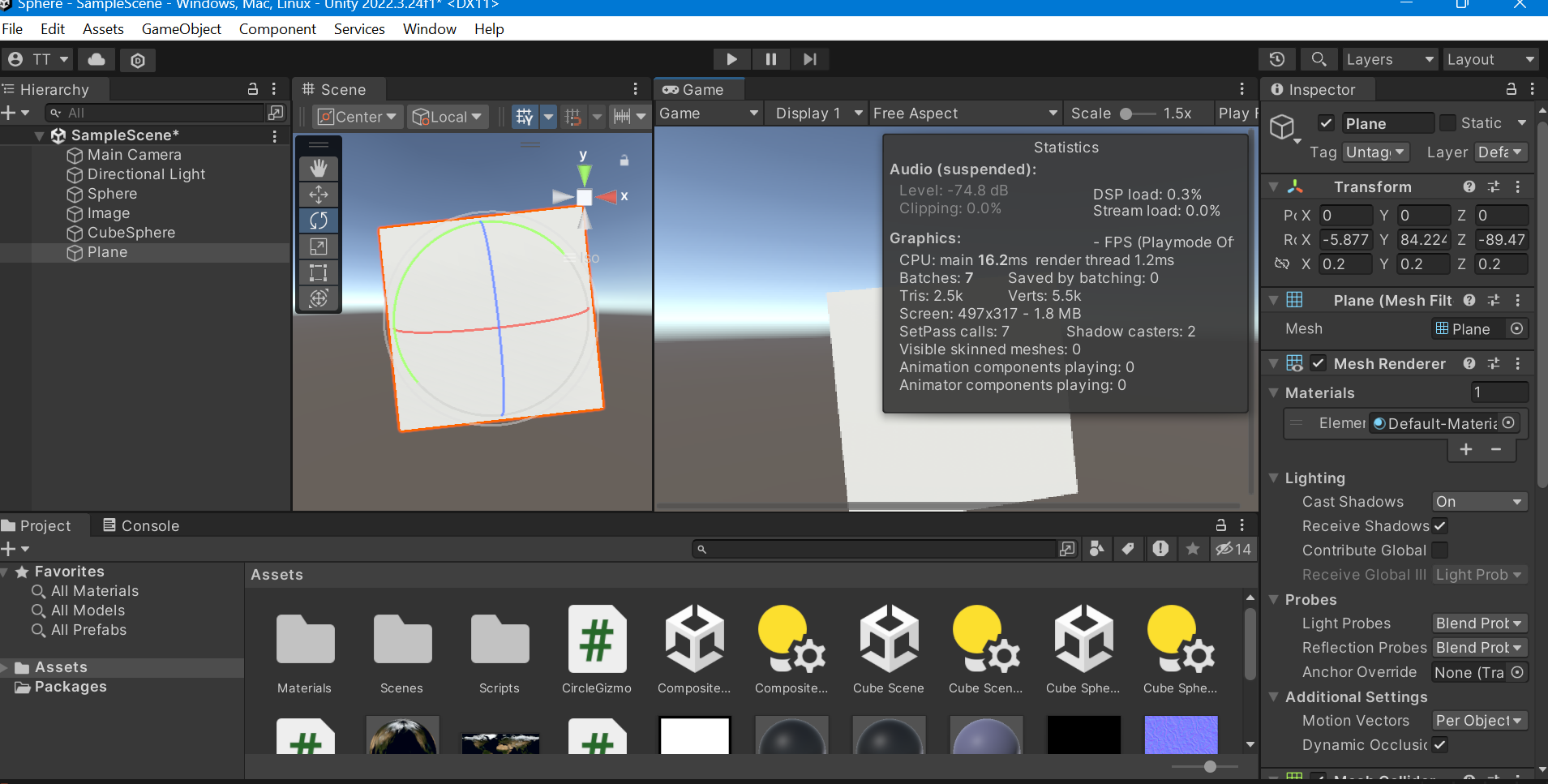The image size is (1548, 784).
Task: Click the Mesh object picker circle
Action: click(1516, 328)
